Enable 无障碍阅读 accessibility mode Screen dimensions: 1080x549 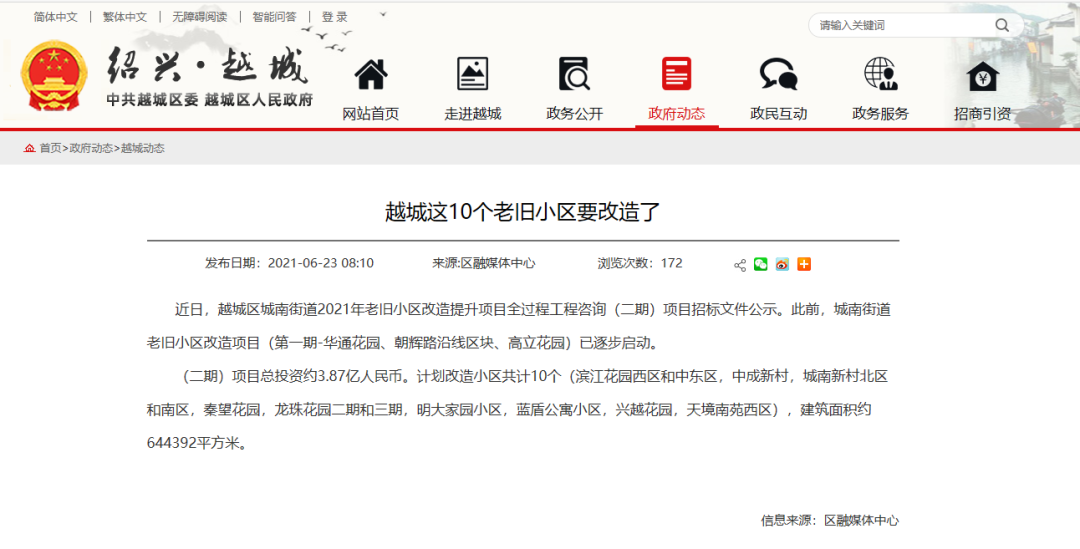pos(199,17)
